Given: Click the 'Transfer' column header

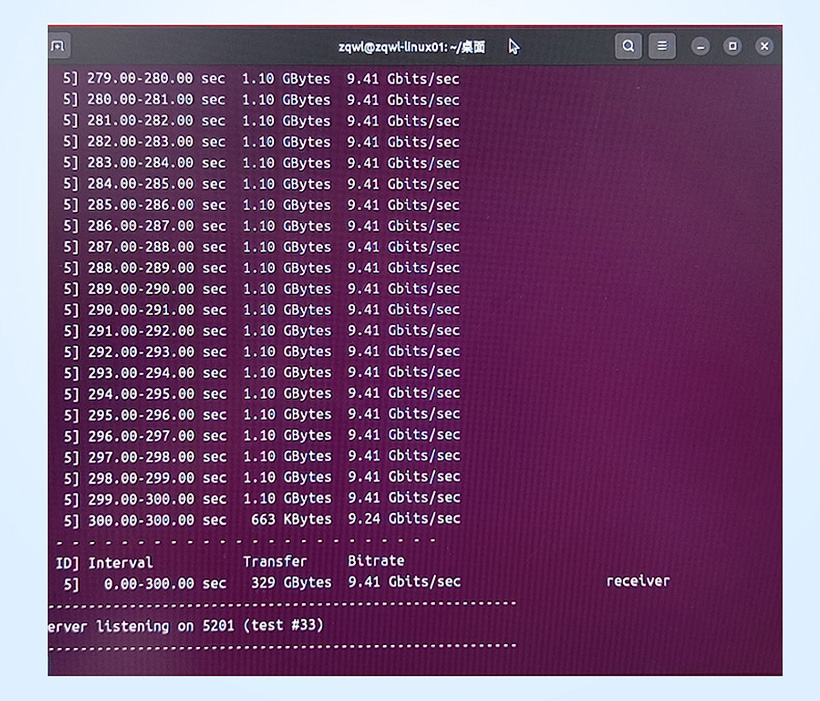Looking at the screenshot, I should pos(275,561).
